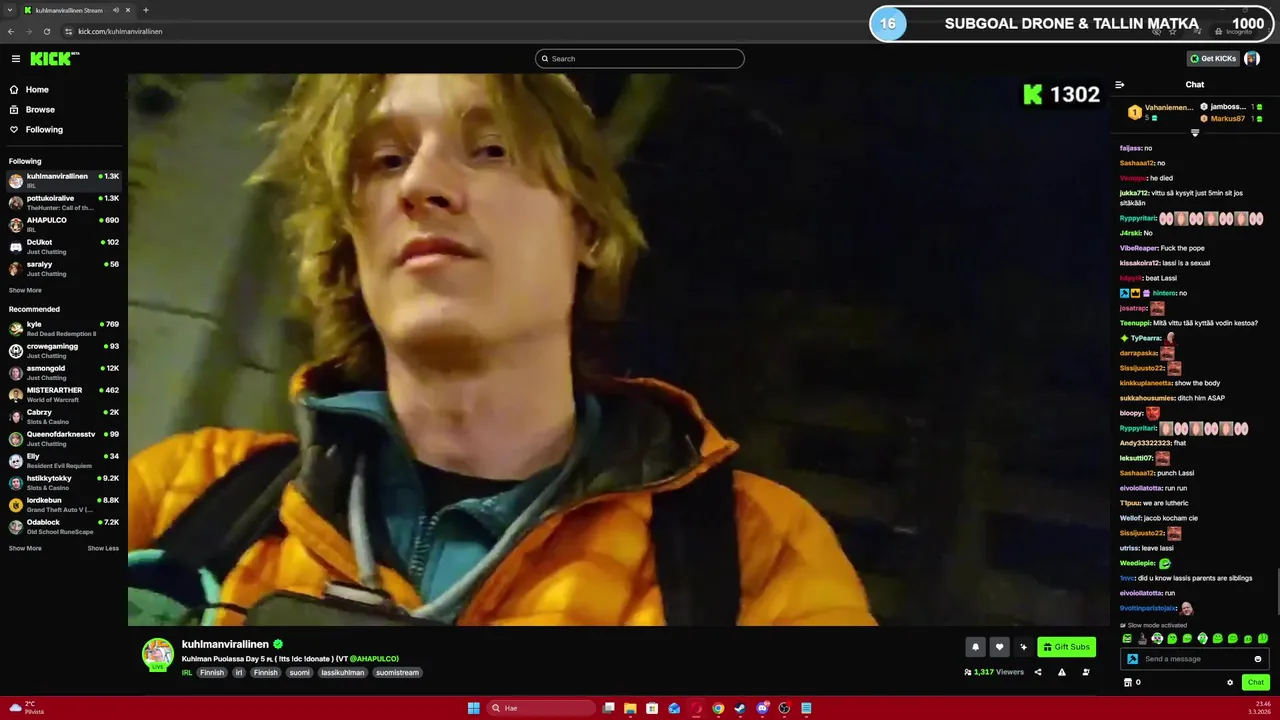This screenshot has width=1280, height=720.
Task: Open kuhlmanvirallinen in Following list
Action: click(64, 181)
